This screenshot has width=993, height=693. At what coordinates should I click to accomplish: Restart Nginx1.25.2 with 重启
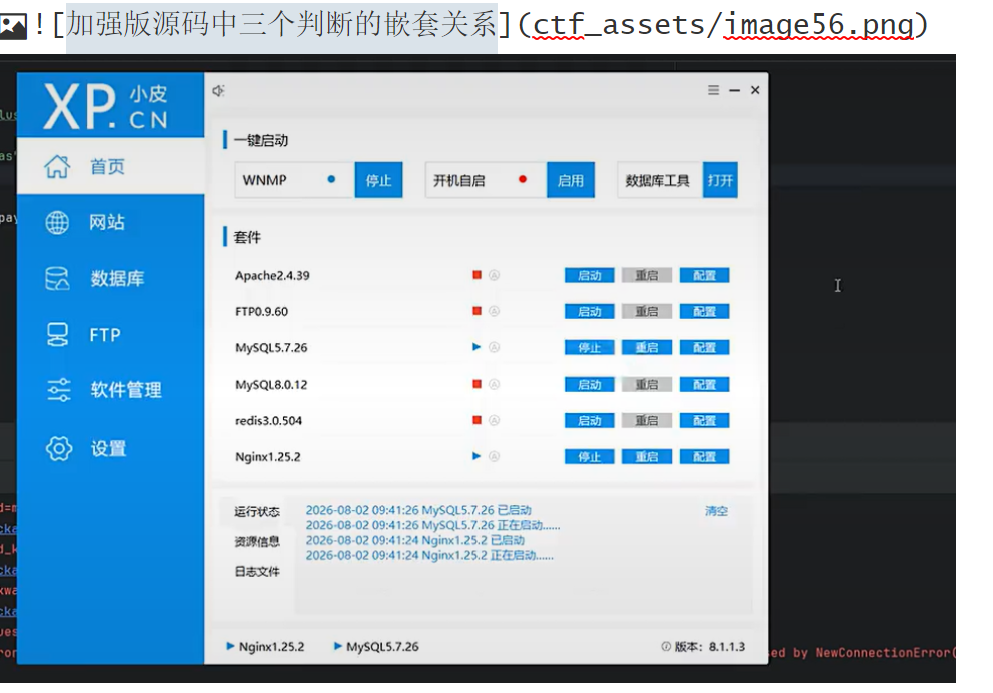pyautogui.click(x=647, y=457)
